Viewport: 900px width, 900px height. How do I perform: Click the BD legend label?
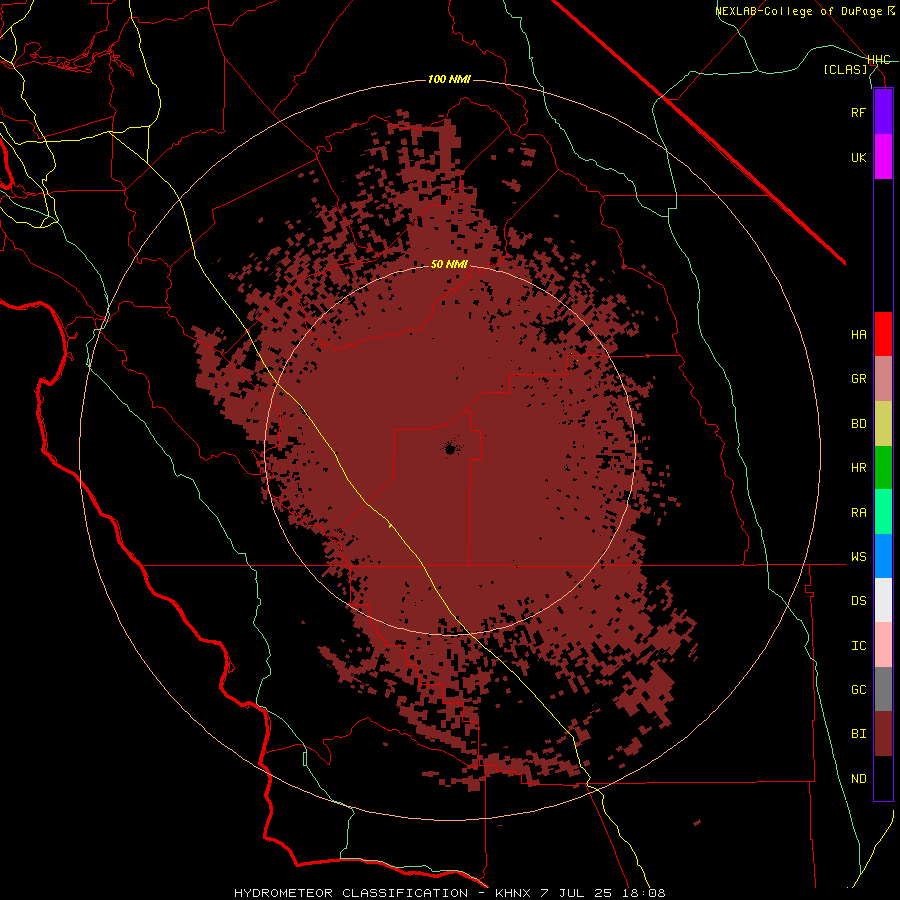tap(858, 424)
